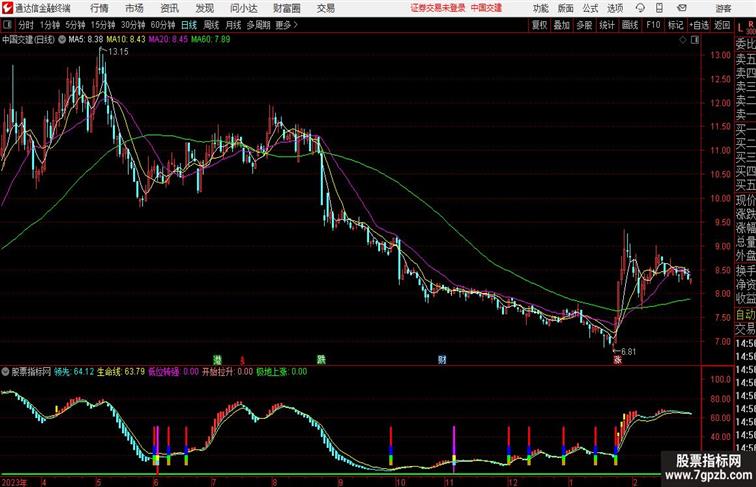Click the 多股 button
Image resolution: width=756 pixels, height=487 pixels.
point(584,25)
